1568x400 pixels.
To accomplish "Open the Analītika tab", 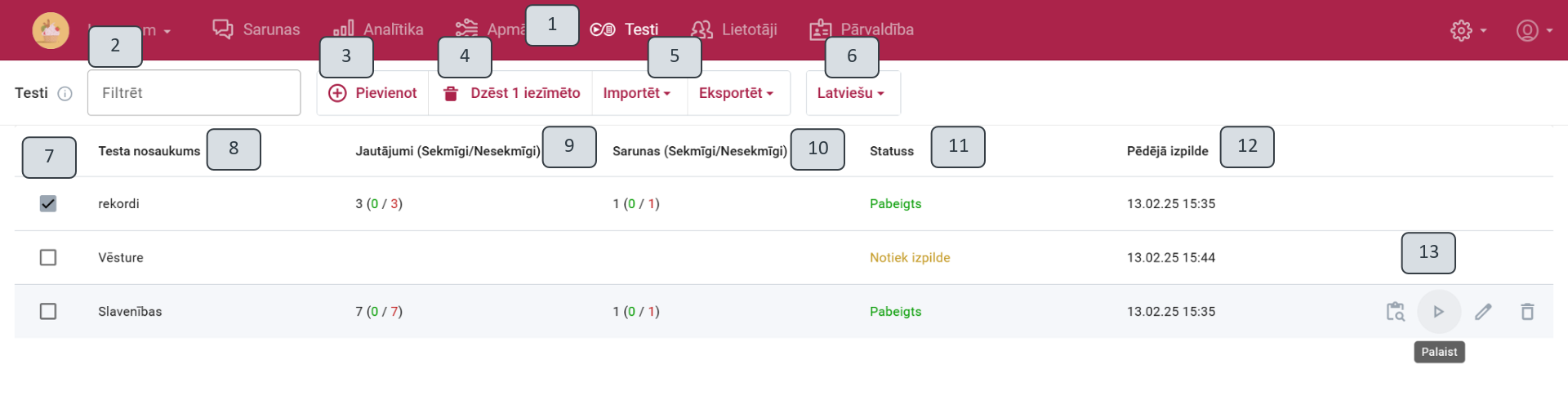I will (378, 29).
